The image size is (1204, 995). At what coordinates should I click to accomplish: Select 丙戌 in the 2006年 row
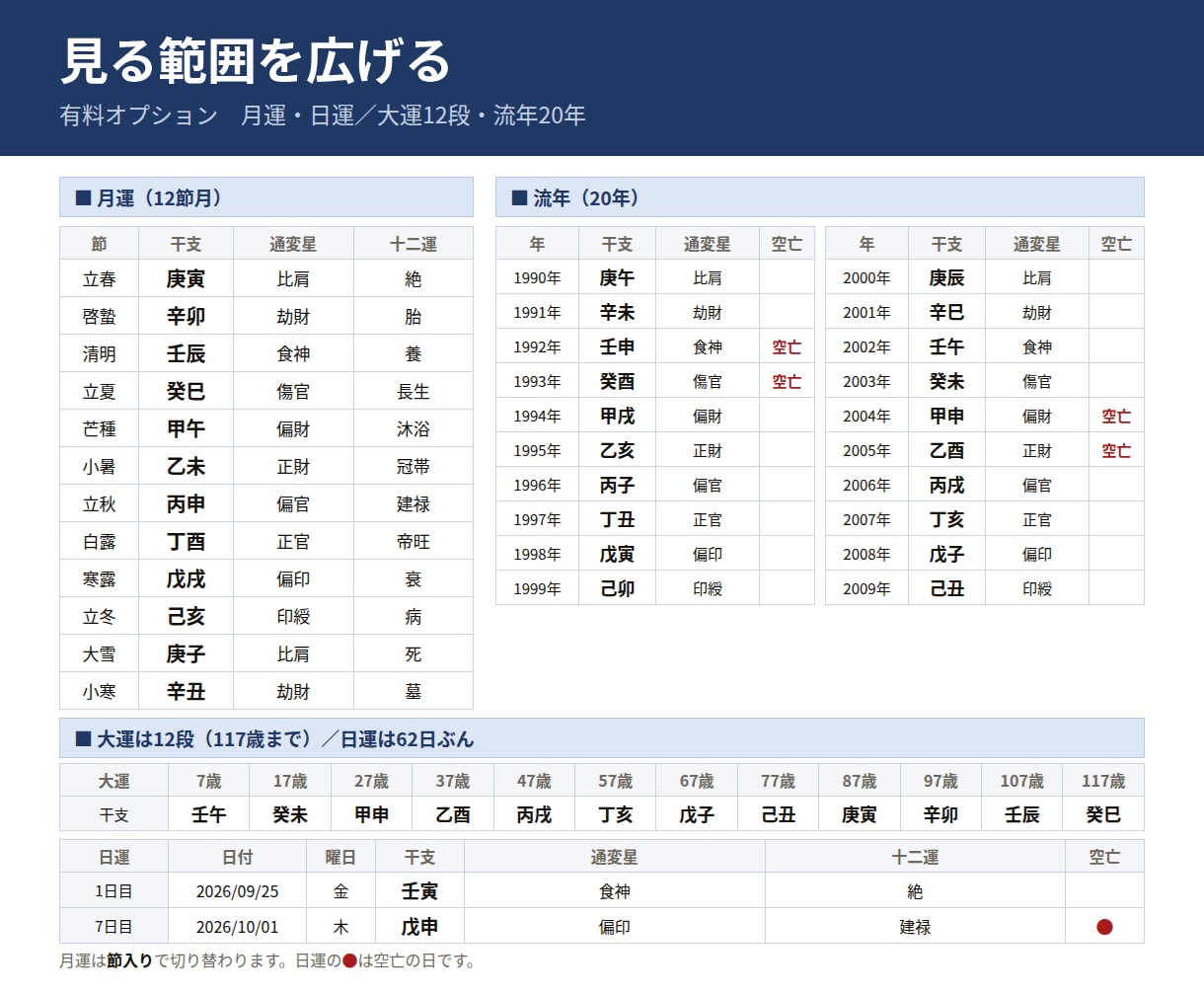(947, 486)
